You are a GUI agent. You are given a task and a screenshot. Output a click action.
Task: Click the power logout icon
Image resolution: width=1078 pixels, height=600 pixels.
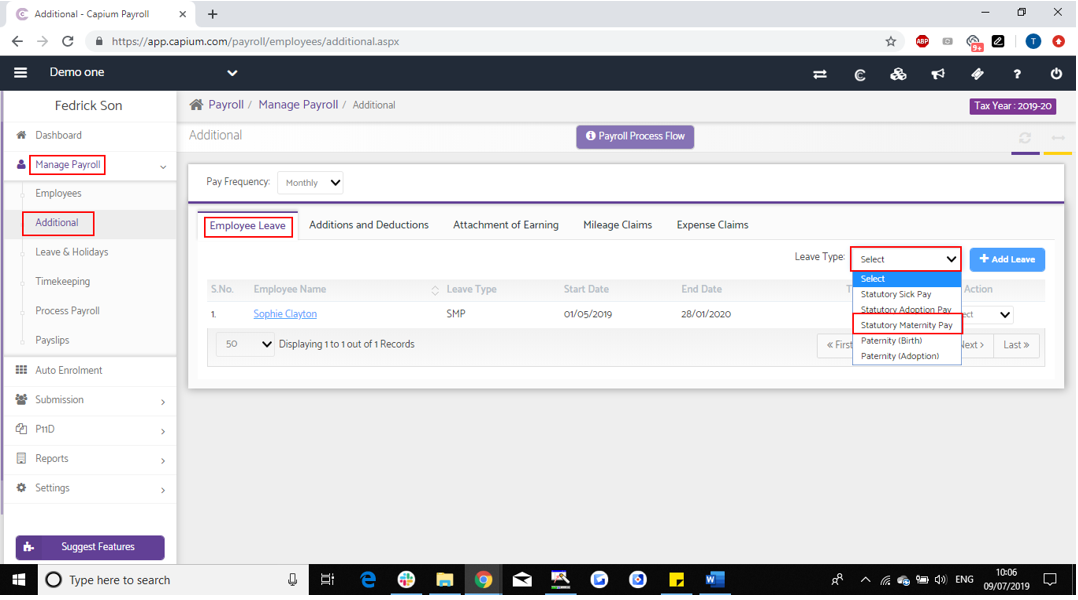click(x=1056, y=74)
